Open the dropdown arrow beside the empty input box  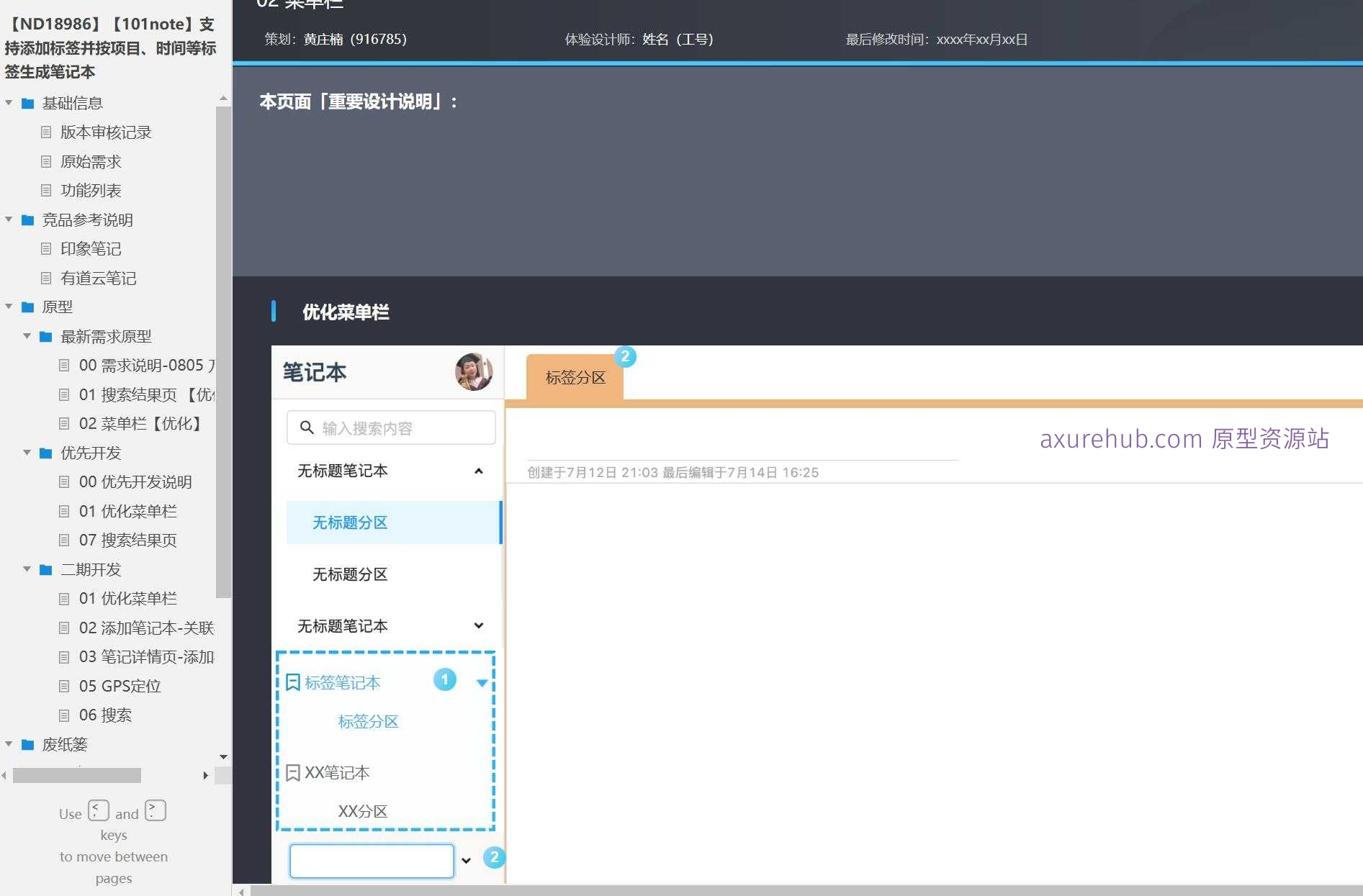click(466, 861)
